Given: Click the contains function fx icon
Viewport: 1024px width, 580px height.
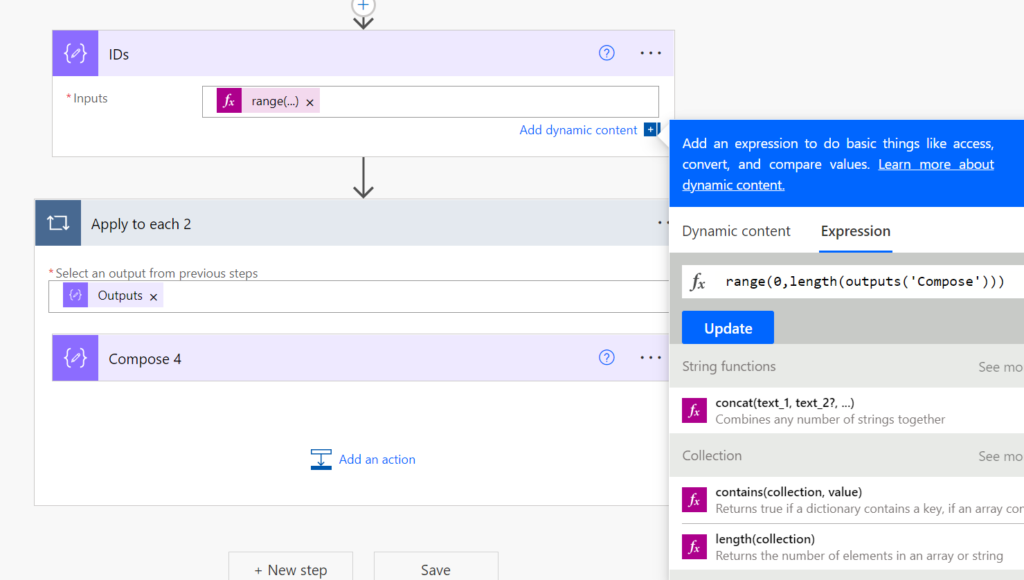Looking at the screenshot, I should [x=694, y=500].
